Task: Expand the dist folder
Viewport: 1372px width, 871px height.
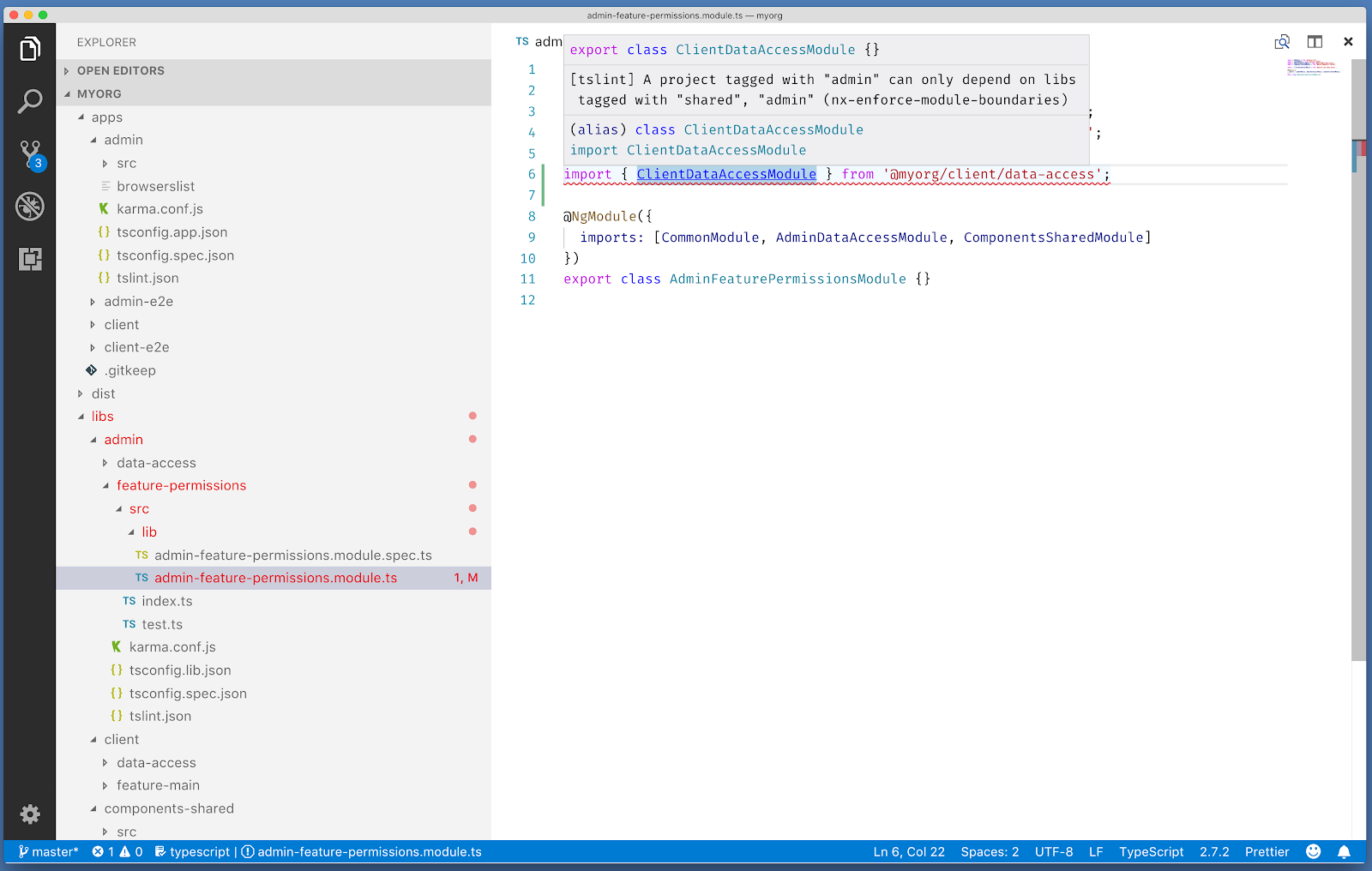Action: click(x=103, y=393)
